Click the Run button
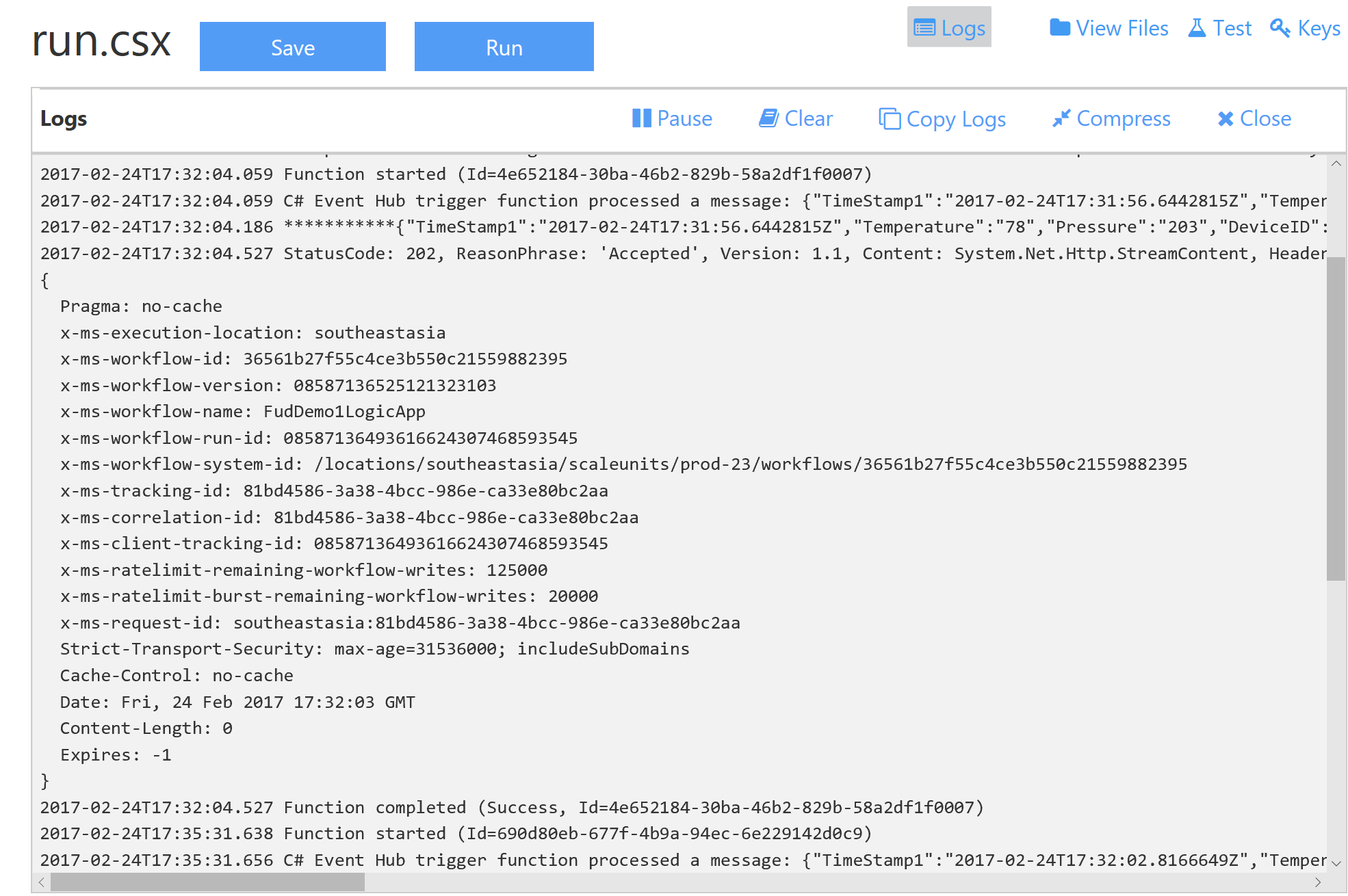Image resolution: width=1348 pixels, height=896 pixels. point(503,46)
